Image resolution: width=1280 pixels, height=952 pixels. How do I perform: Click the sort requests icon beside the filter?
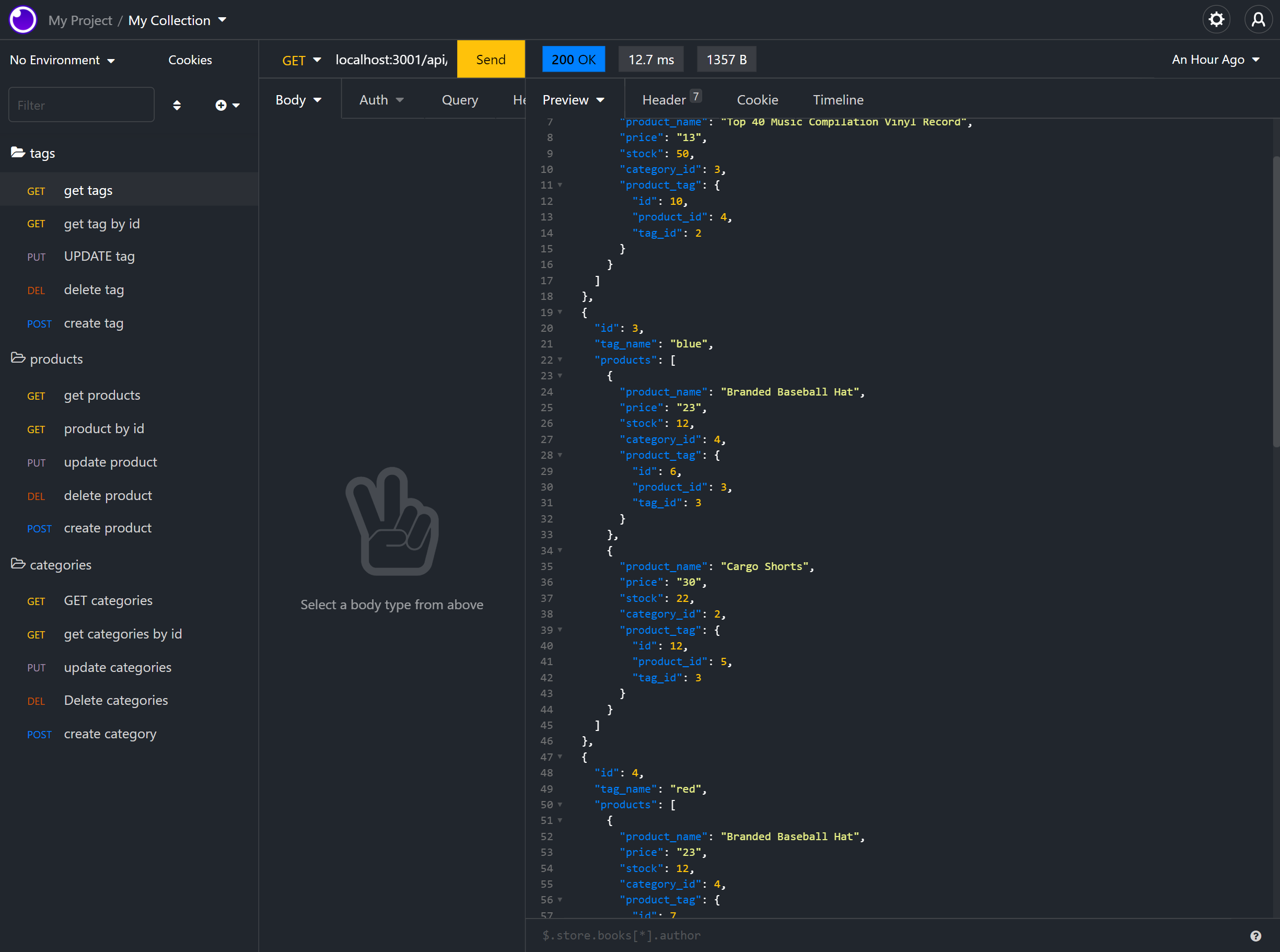(177, 105)
